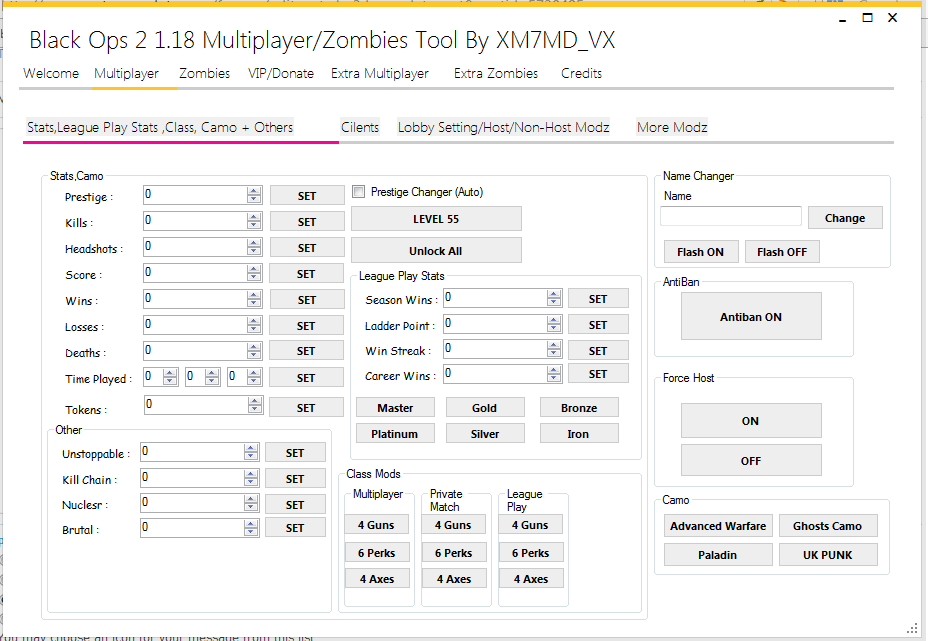928x641 pixels.
Task: Click SET button for Score
Action: click(307, 273)
